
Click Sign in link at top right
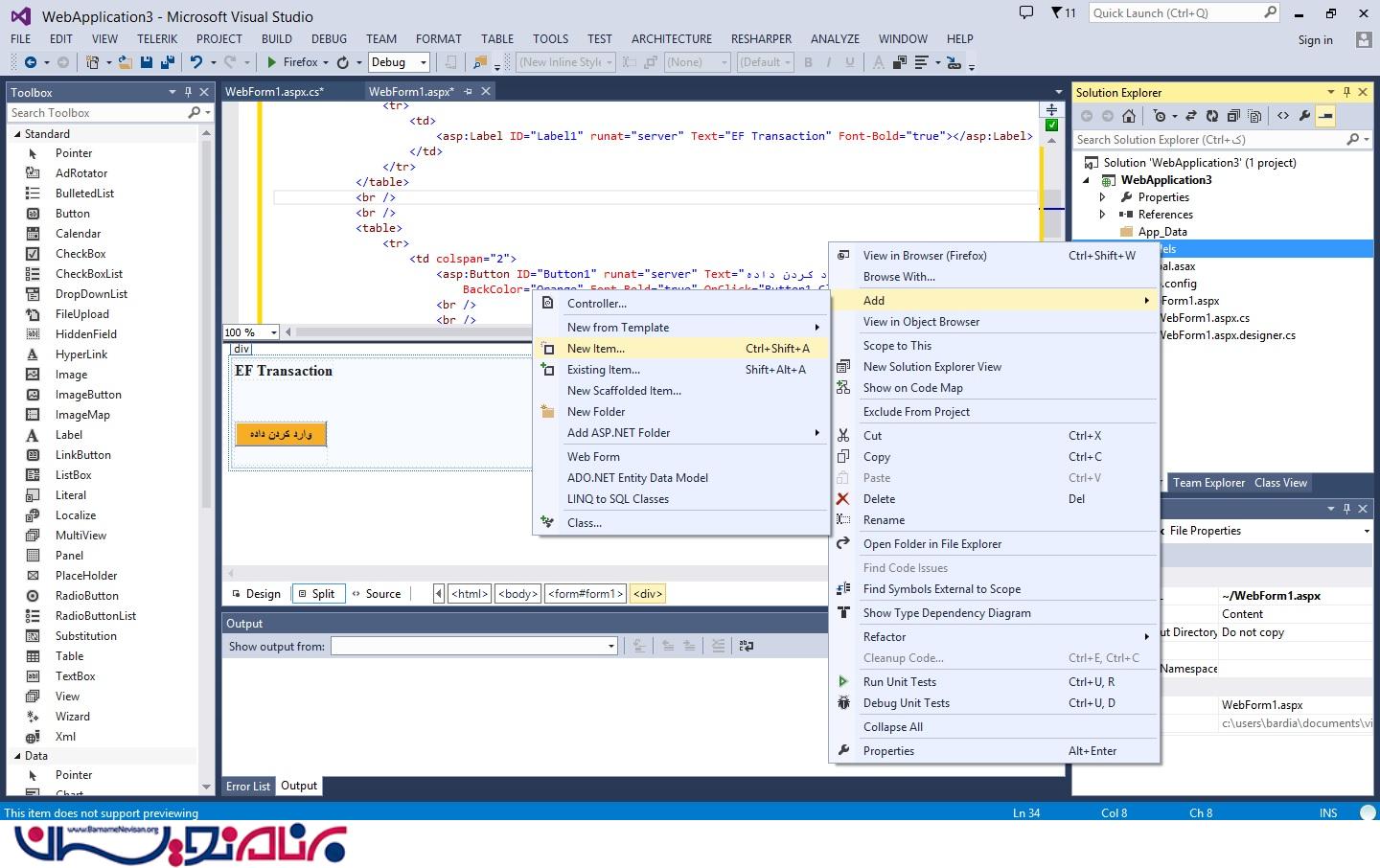1315,40
